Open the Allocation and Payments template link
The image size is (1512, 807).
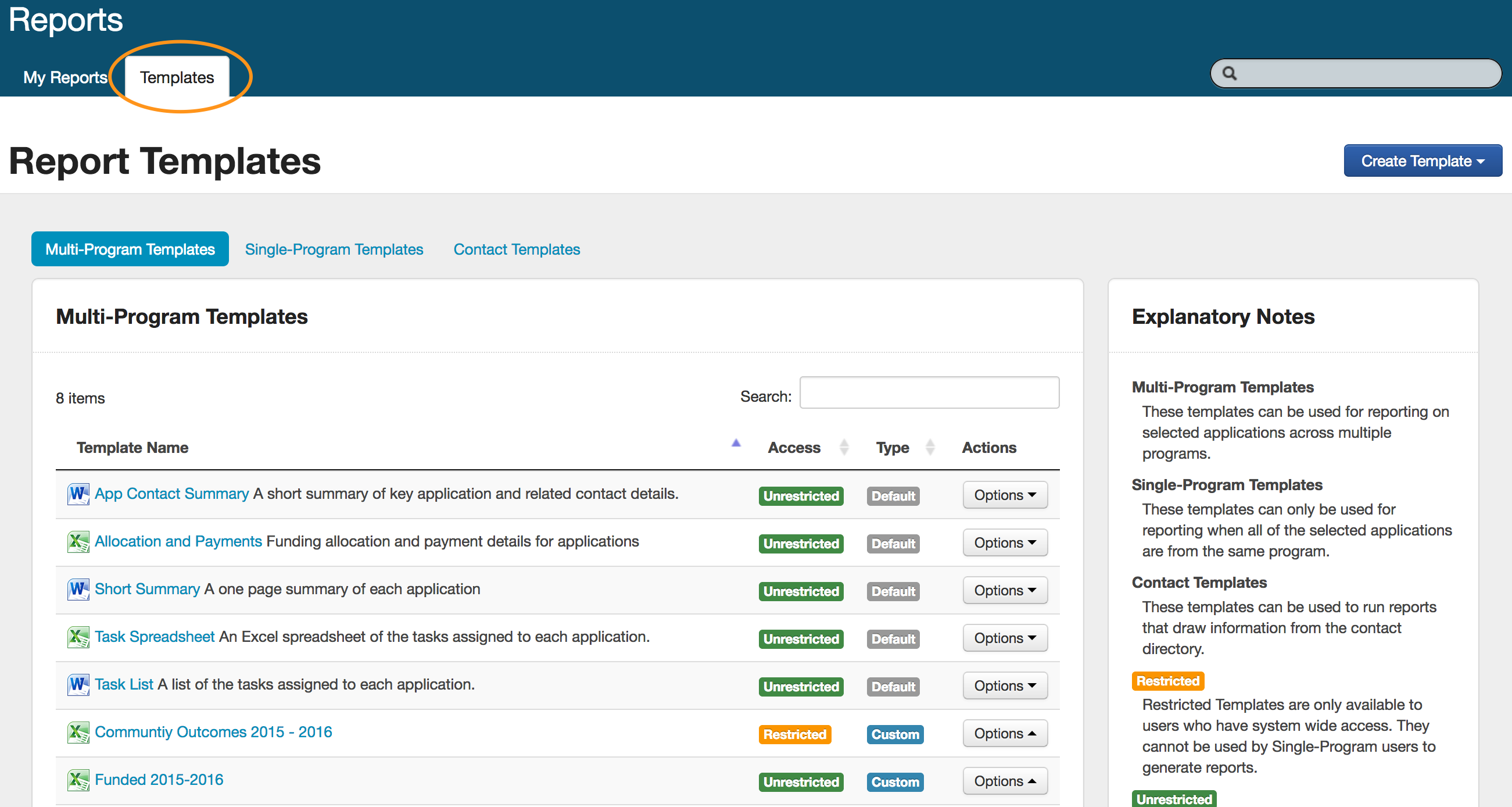point(178,541)
